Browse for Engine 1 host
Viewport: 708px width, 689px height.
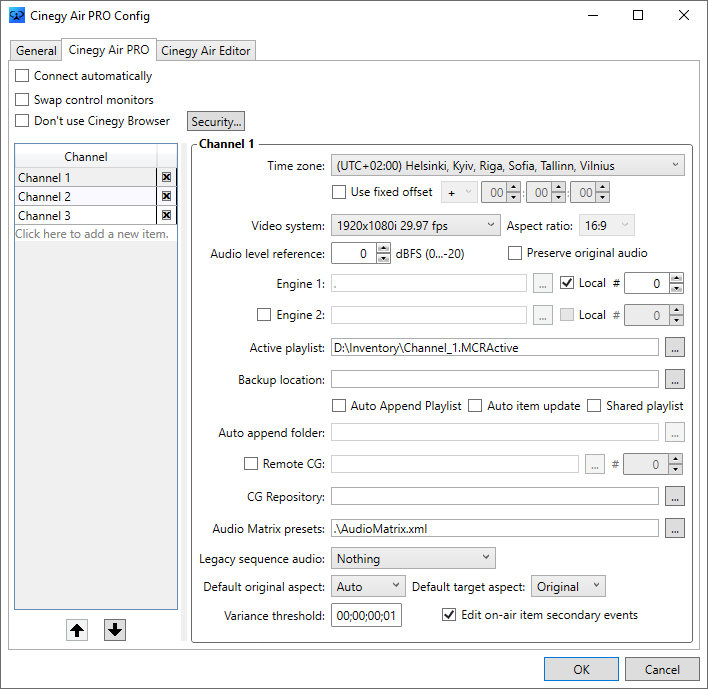point(542,284)
